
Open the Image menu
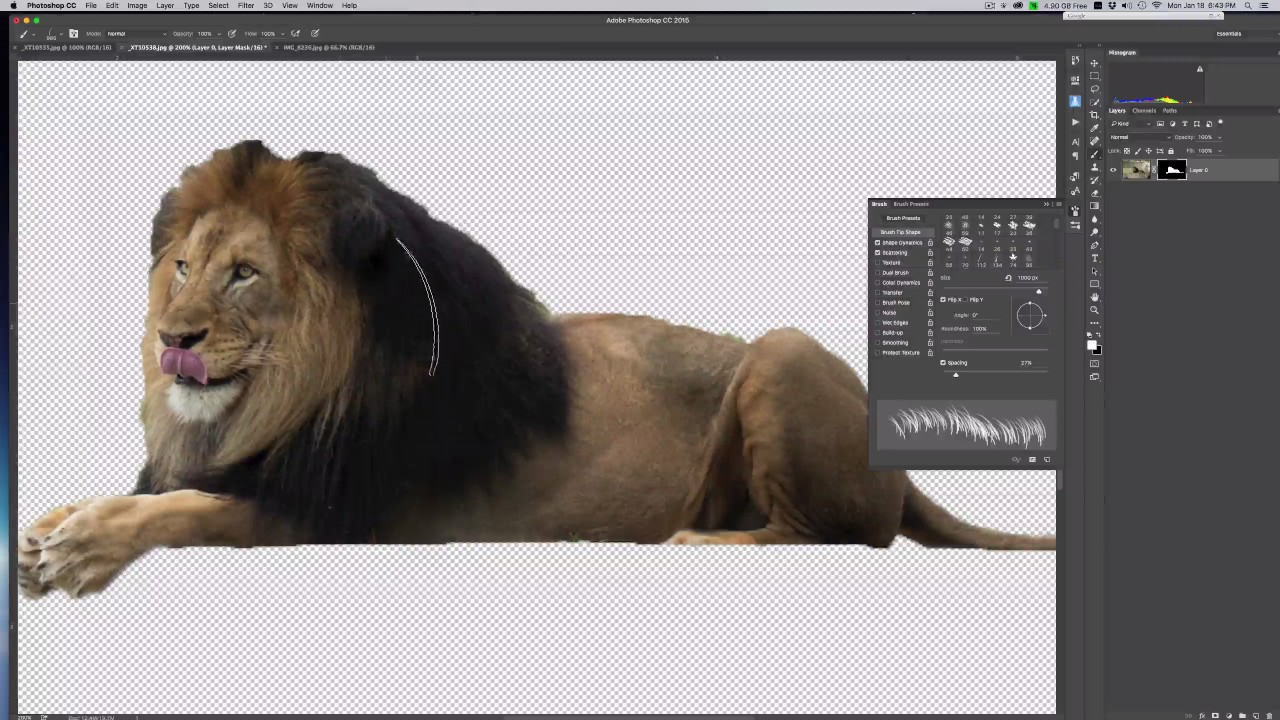tap(137, 6)
